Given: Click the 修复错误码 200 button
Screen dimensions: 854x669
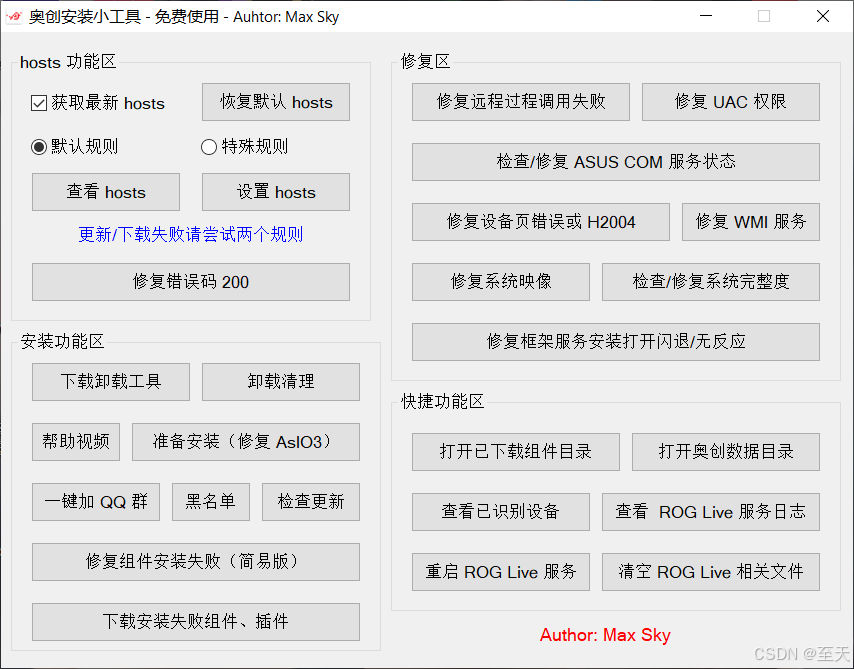Looking at the screenshot, I should pyautogui.click(x=191, y=282).
